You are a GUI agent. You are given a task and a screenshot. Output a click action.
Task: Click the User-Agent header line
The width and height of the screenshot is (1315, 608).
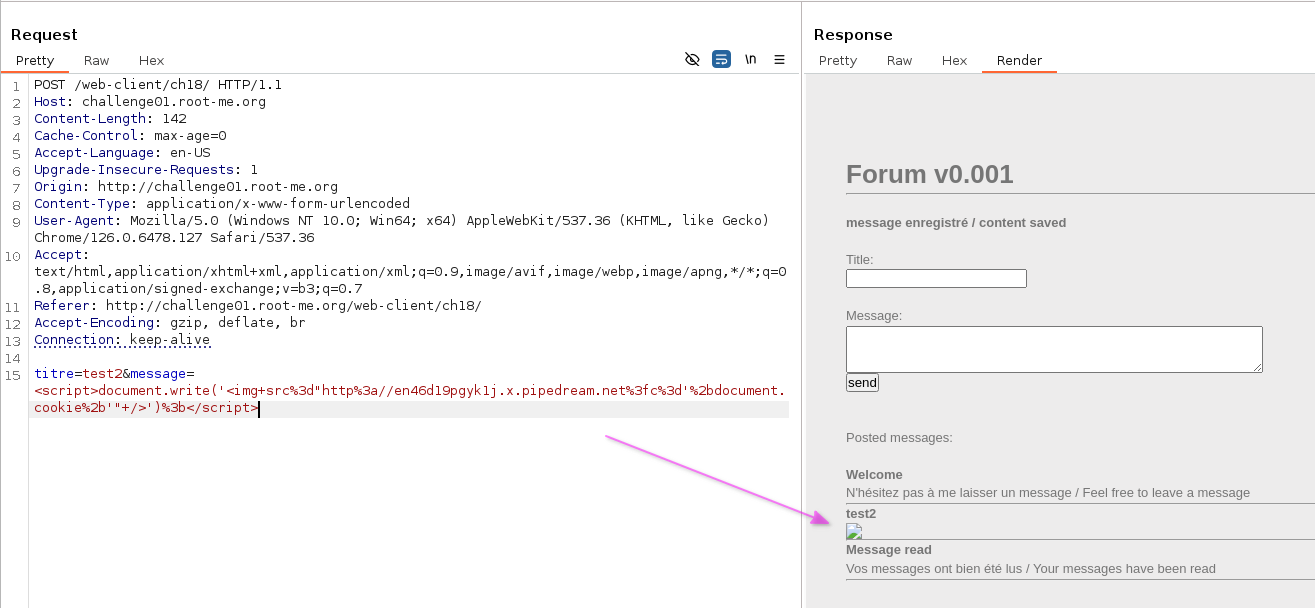(401, 229)
